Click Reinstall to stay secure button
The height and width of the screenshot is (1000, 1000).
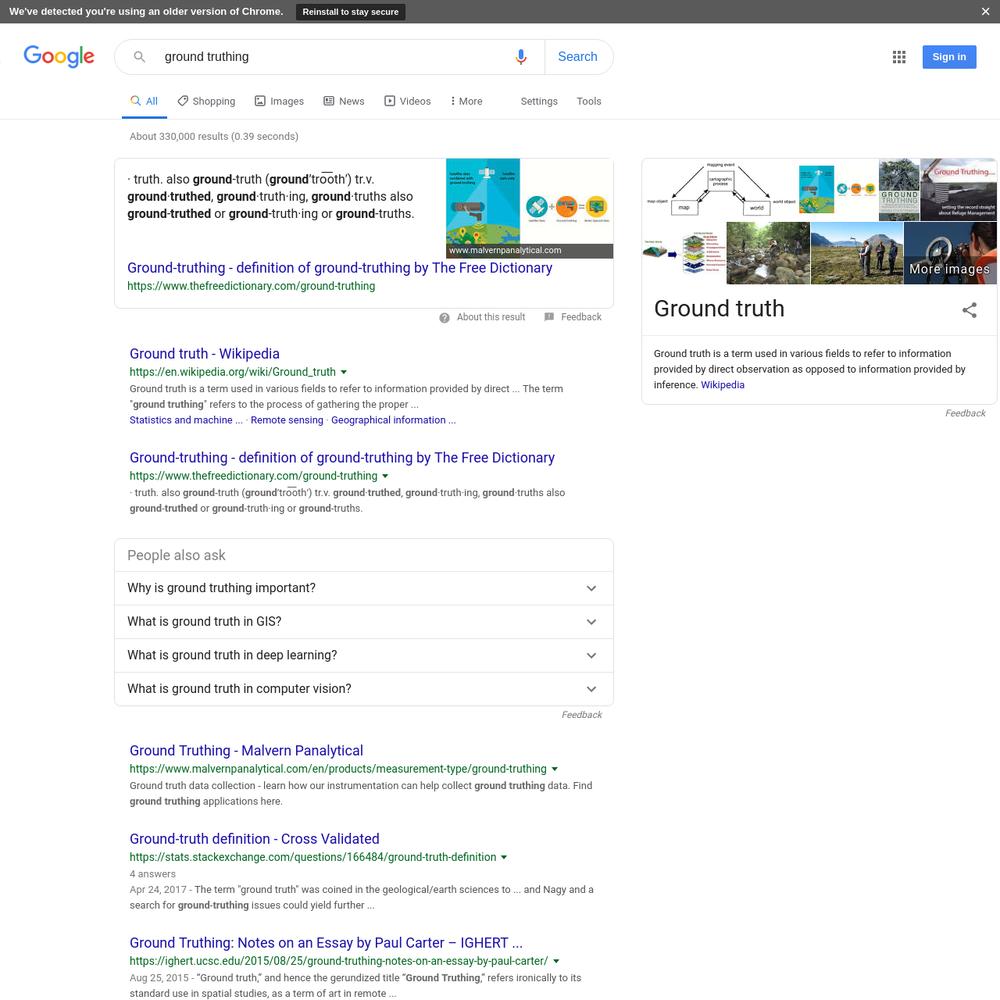350,11
